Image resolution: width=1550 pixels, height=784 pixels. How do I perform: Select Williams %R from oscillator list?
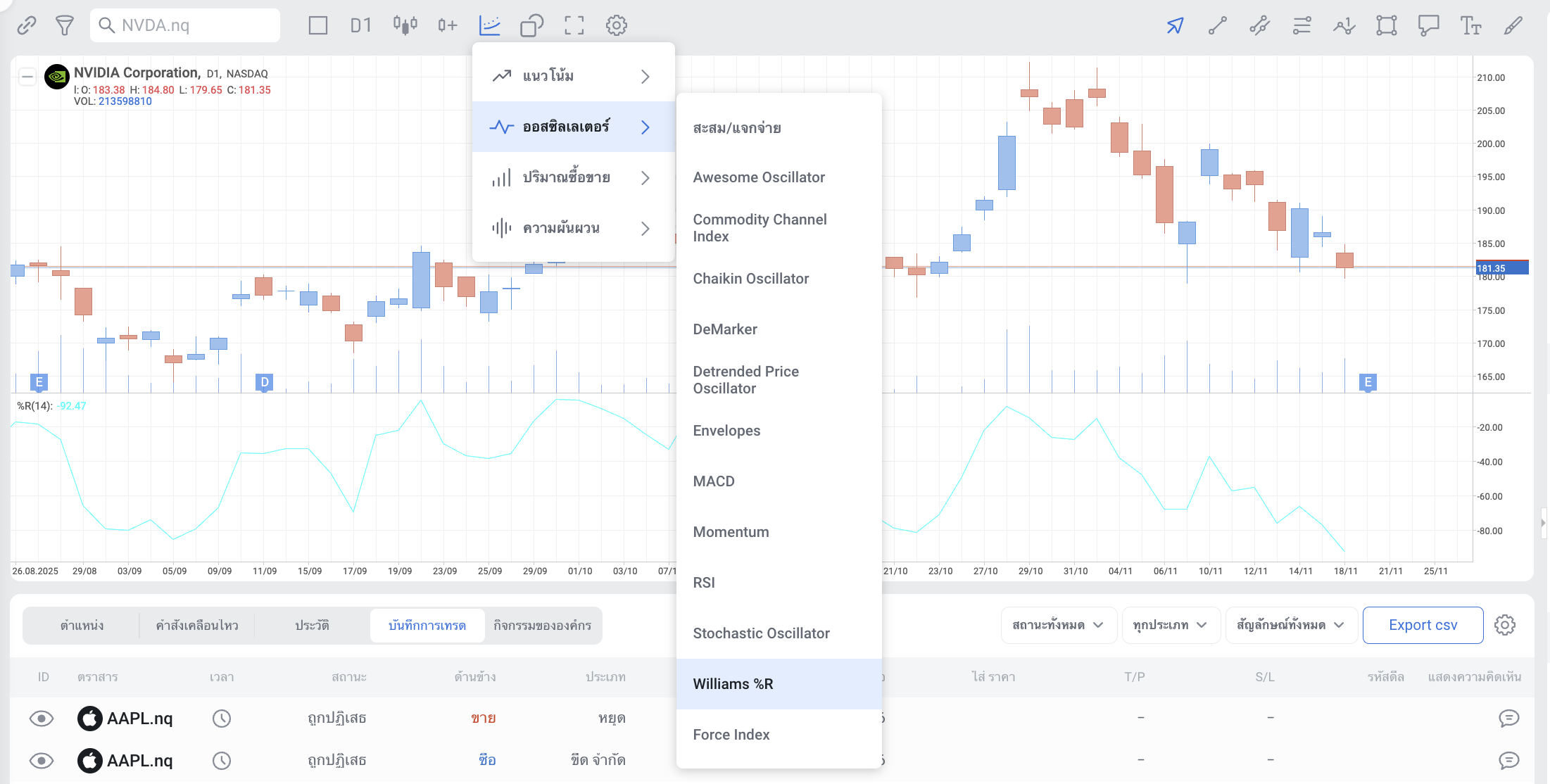733,684
